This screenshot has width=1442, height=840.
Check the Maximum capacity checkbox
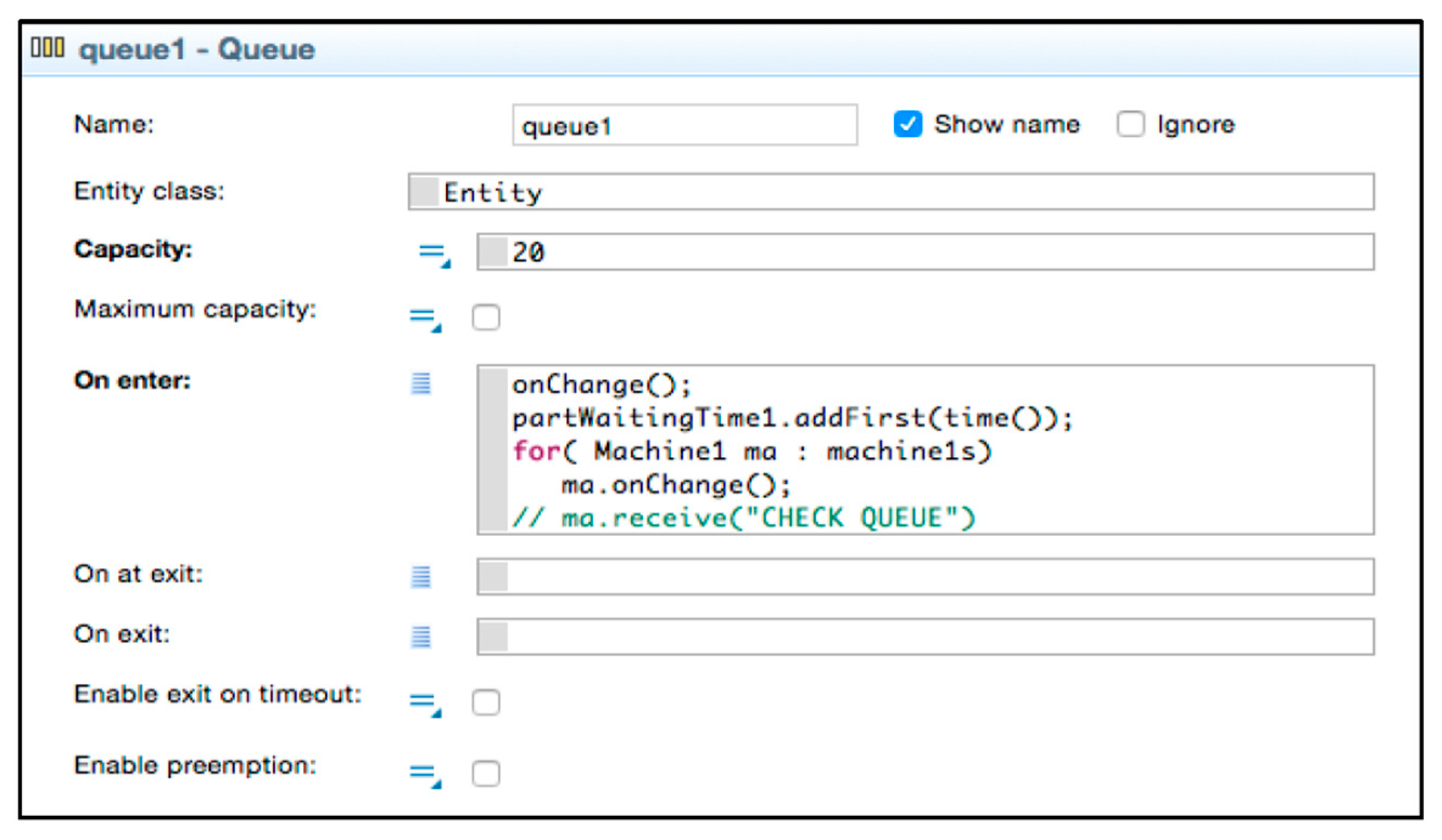[486, 318]
